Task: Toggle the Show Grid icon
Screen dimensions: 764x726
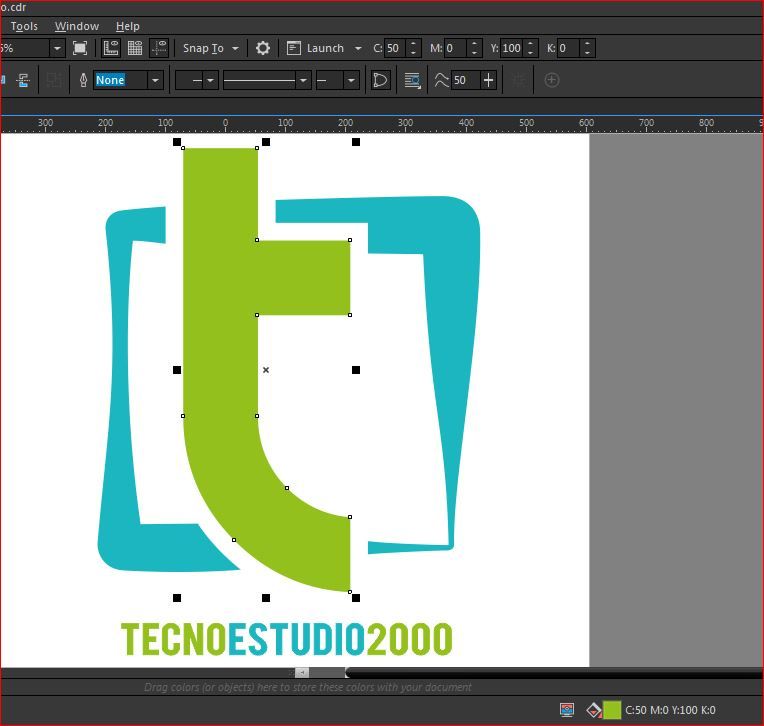Action: tap(135, 48)
